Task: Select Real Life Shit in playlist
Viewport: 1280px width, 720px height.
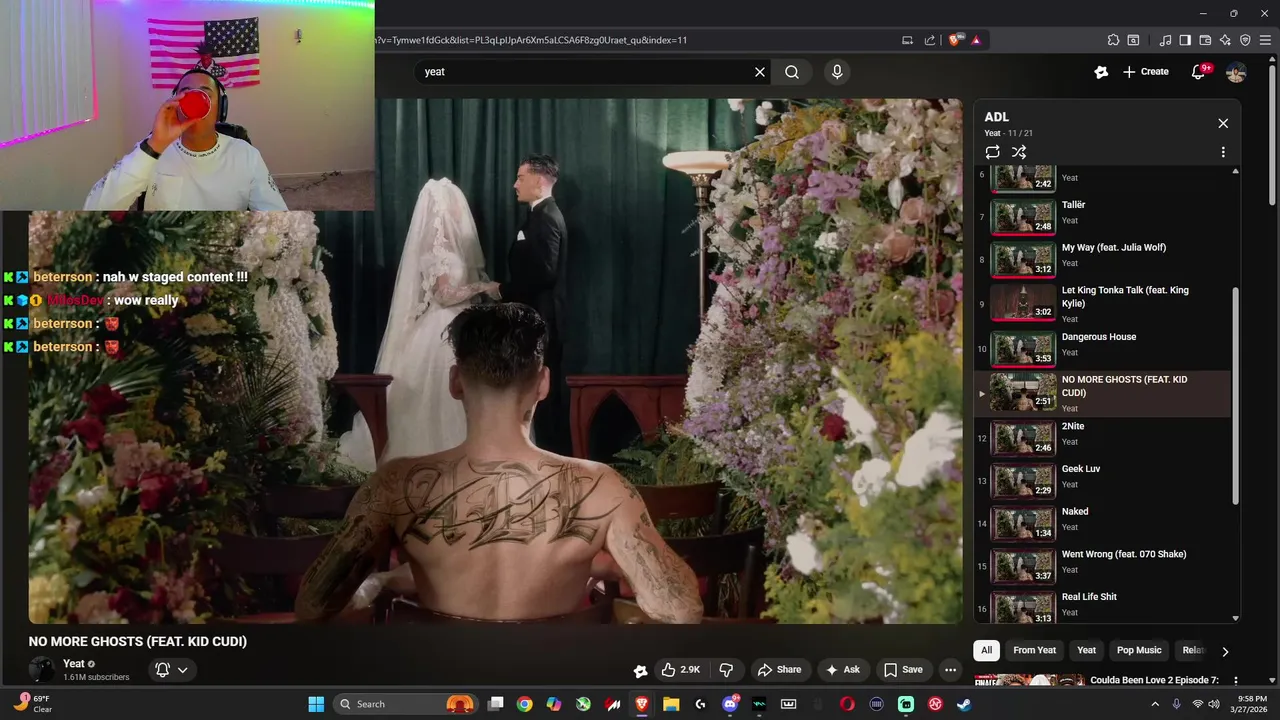Action: coord(1102,606)
